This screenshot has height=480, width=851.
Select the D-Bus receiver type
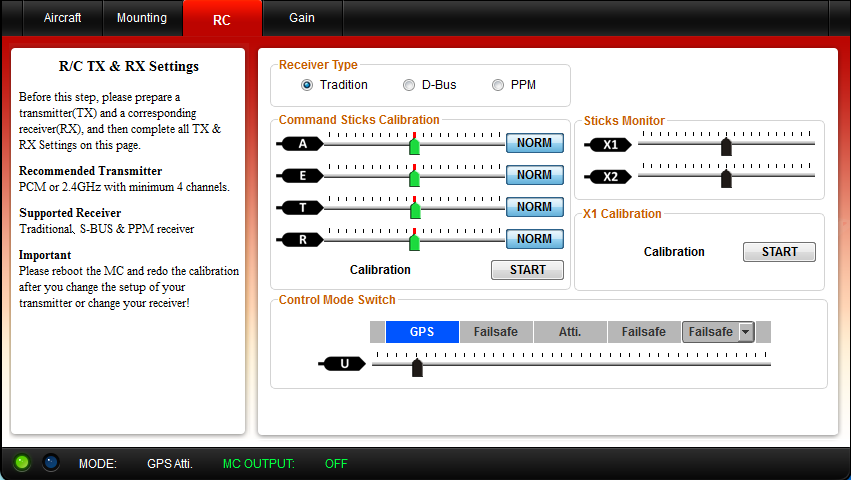(x=409, y=85)
